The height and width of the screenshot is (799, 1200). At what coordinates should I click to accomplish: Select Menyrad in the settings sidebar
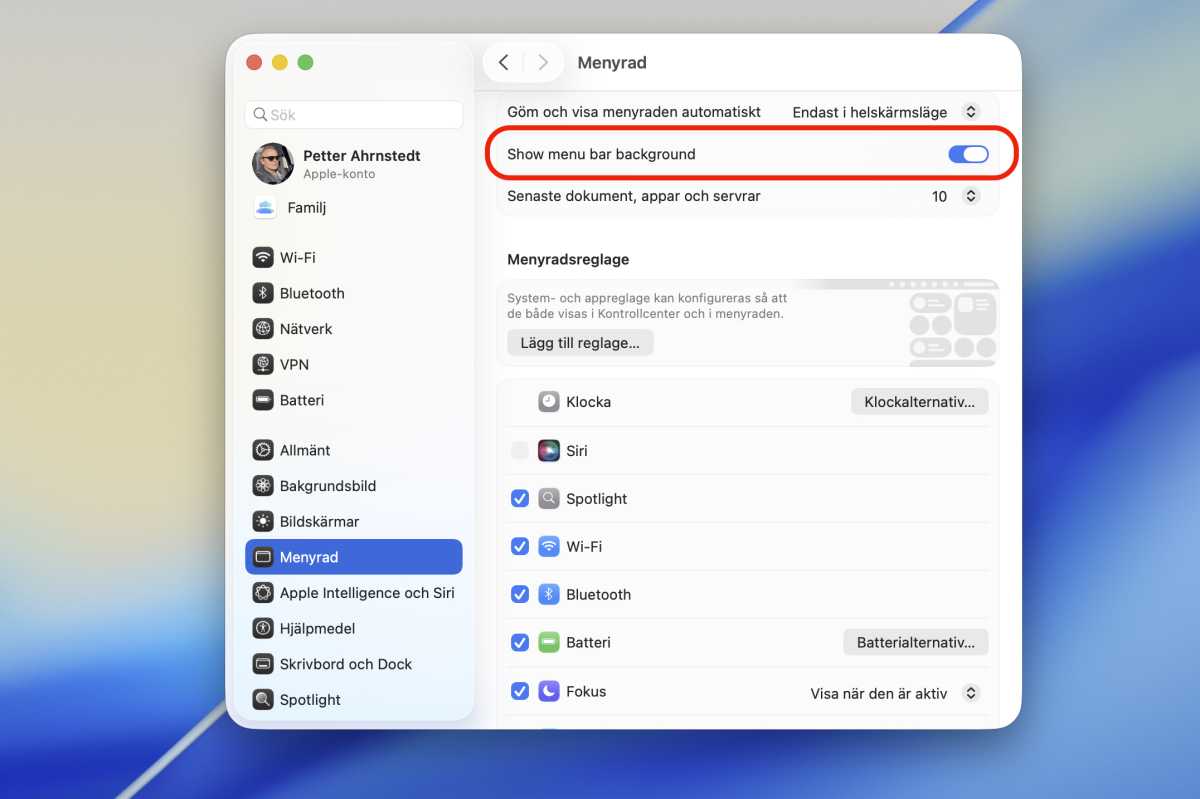[310, 557]
